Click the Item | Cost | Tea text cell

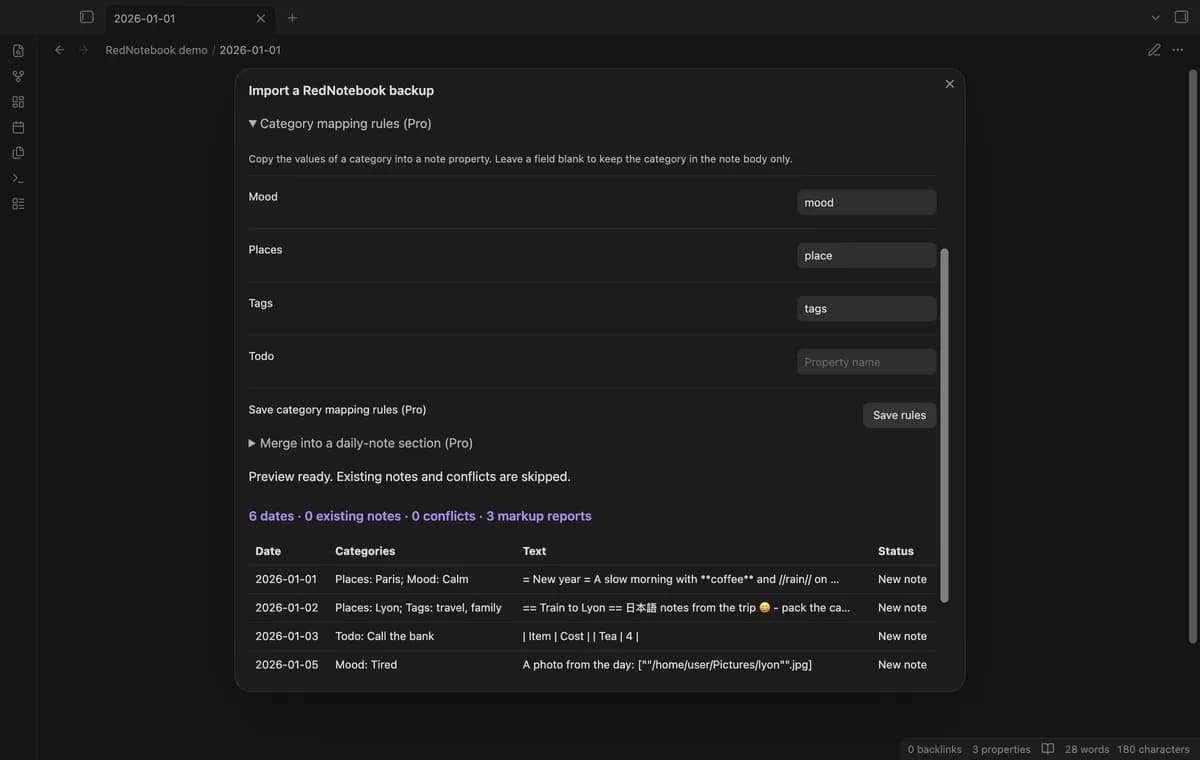point(581,636)
